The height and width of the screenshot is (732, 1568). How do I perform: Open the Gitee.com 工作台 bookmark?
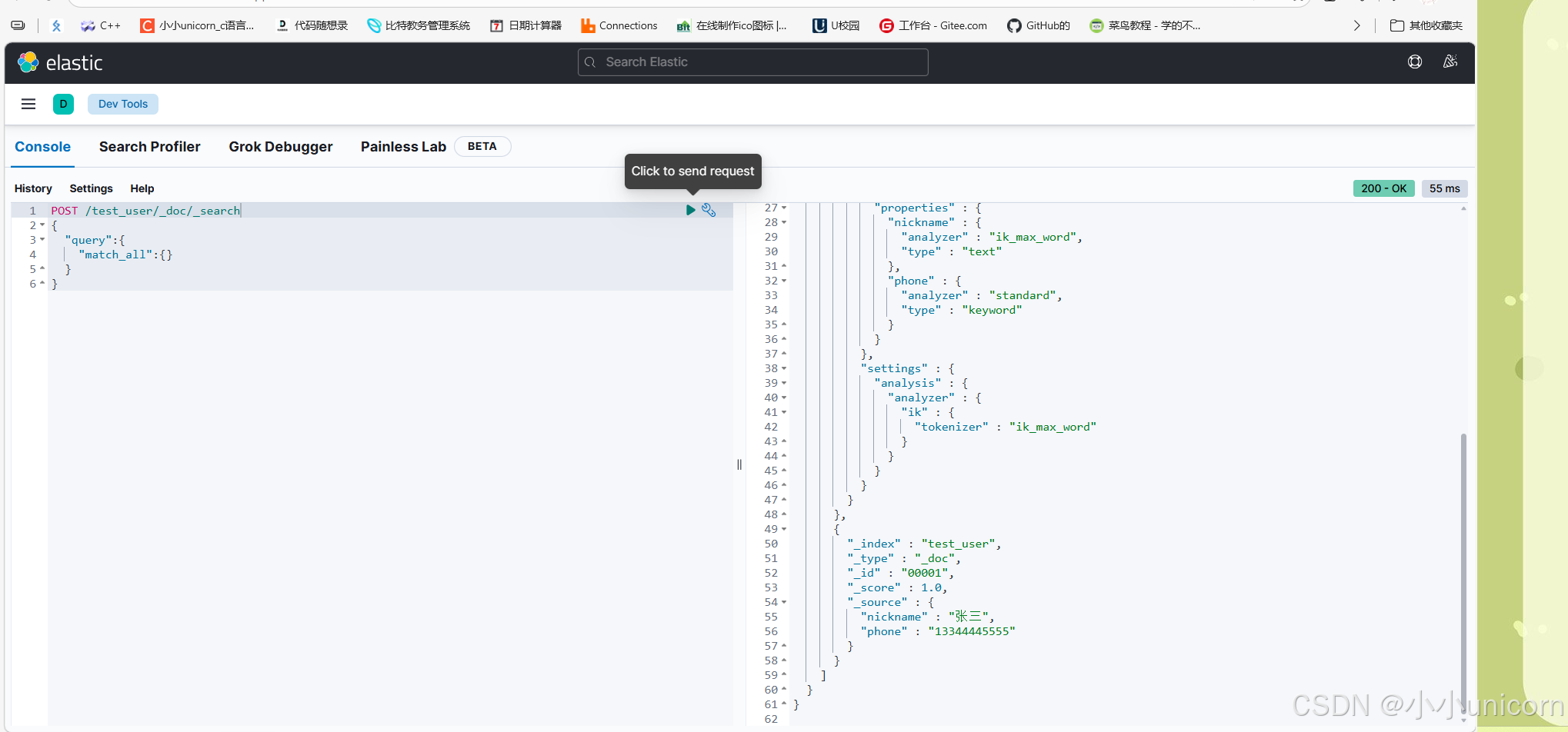click(x=933, y=25)
